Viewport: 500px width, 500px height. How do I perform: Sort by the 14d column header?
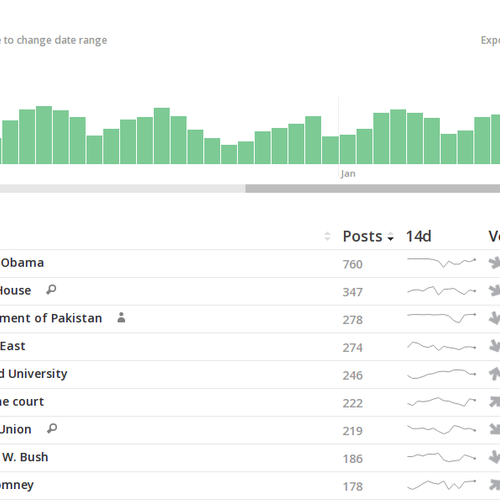[x=418, y=236]
